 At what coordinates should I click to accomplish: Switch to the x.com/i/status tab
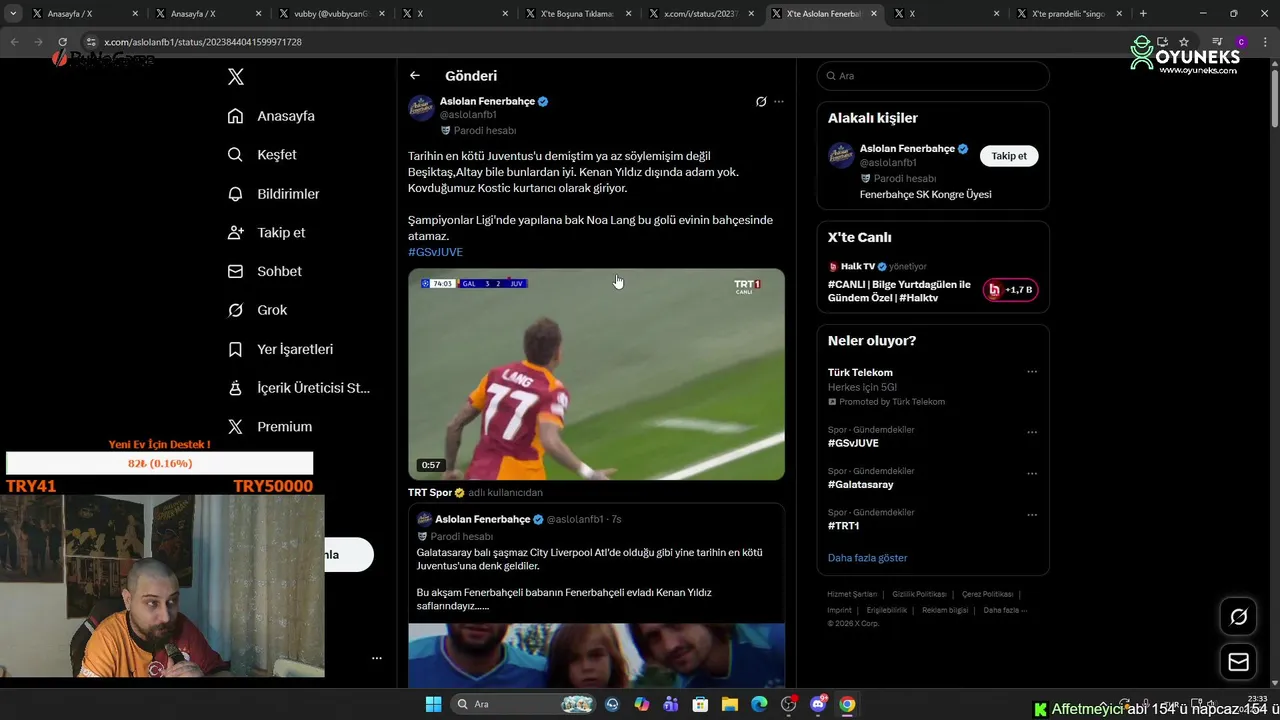[x=698, y=14]
